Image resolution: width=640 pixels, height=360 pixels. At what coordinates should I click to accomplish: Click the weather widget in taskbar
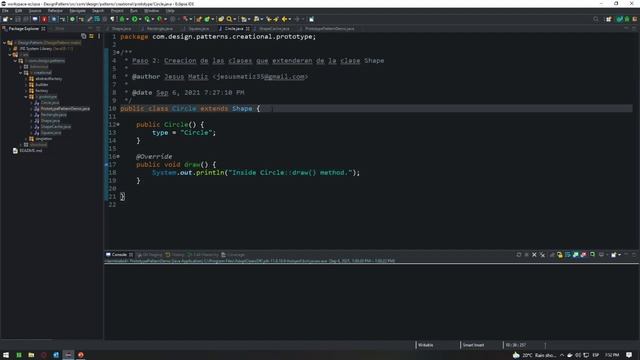(x=534, y=355)
